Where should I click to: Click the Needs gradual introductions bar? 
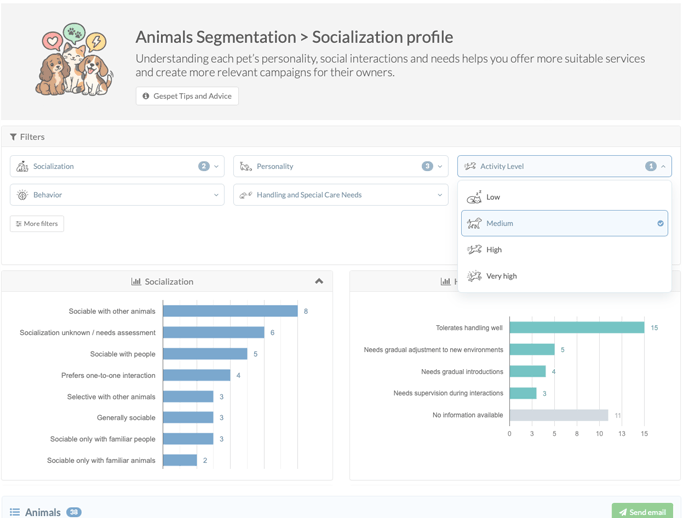(528, 371)
